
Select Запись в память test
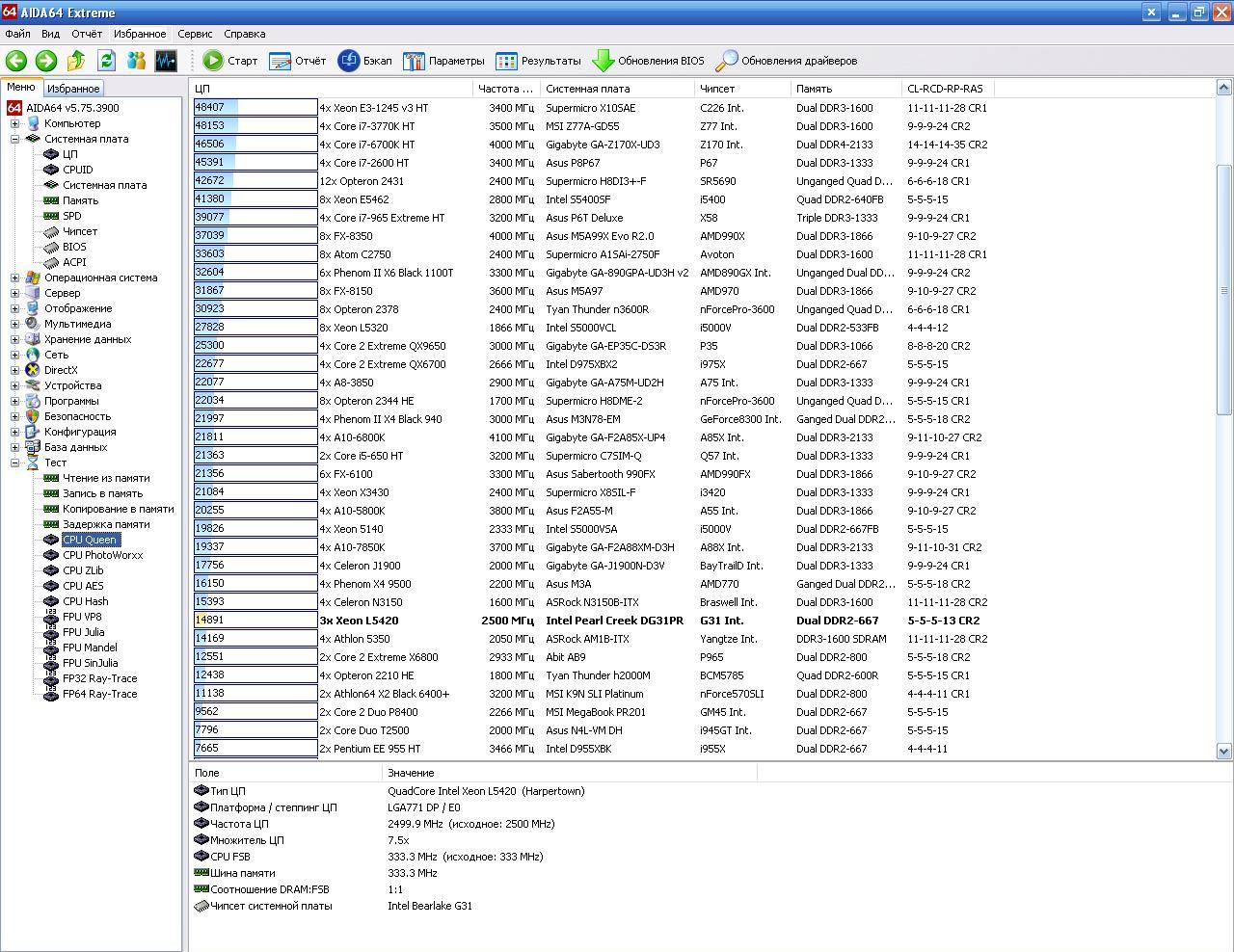pyautogui.click(x=103, y=493)
